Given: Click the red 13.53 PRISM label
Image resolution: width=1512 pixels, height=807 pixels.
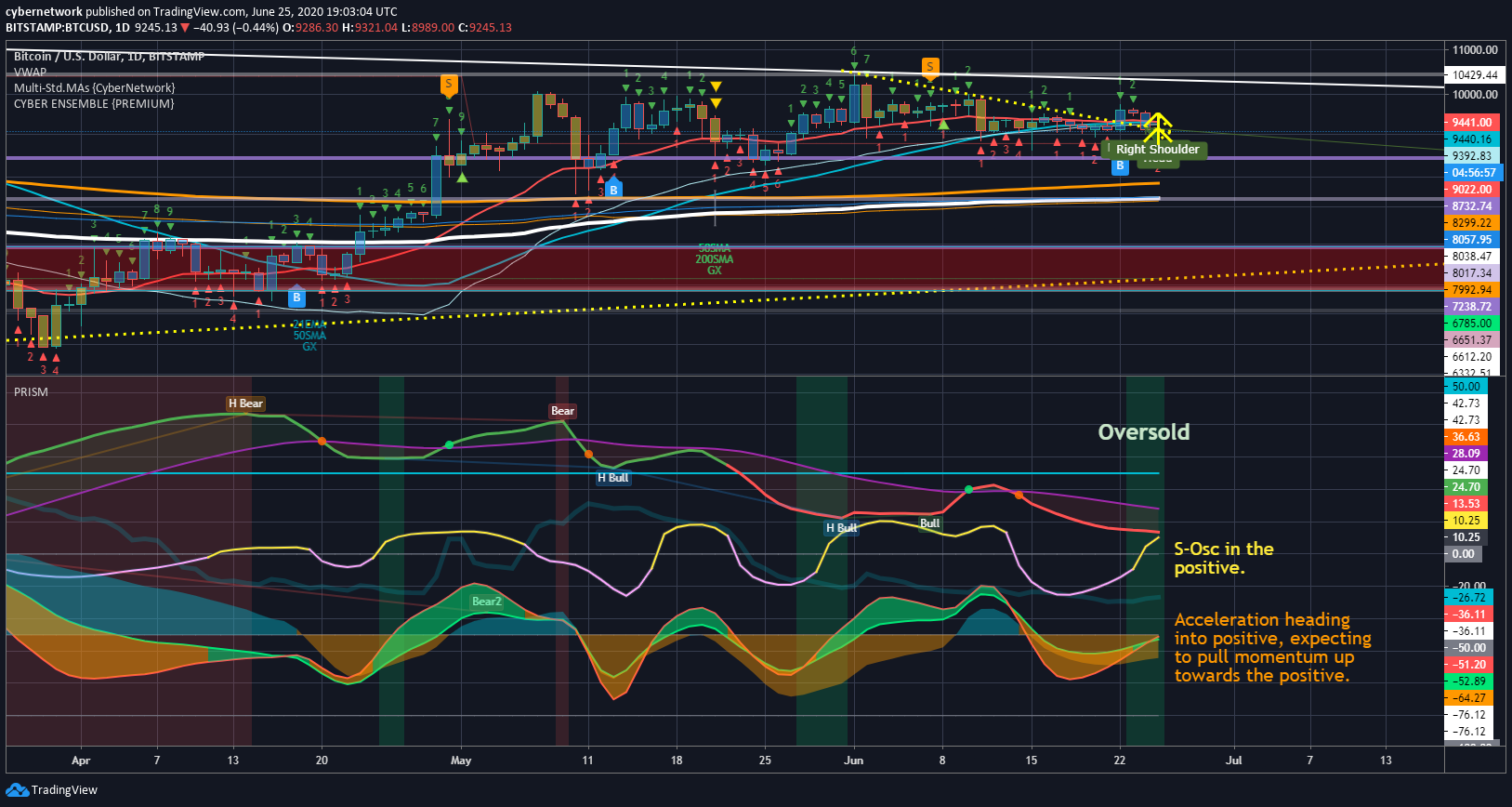Looking at the screenshot, I should click(x=1466, y=503).
